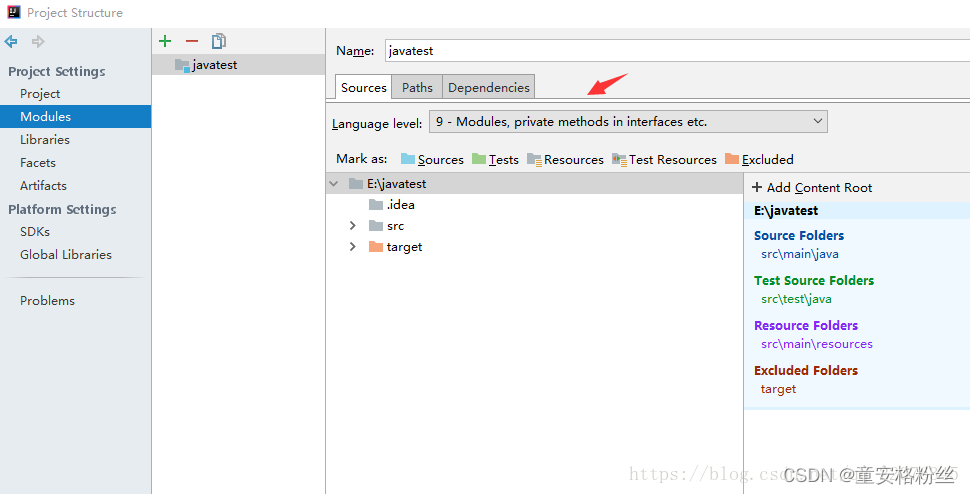Image resolution: width=970 pixels, height=494 pixels.
Task: Click the src\main\resources folder entry
Action: tap(817, 344)
